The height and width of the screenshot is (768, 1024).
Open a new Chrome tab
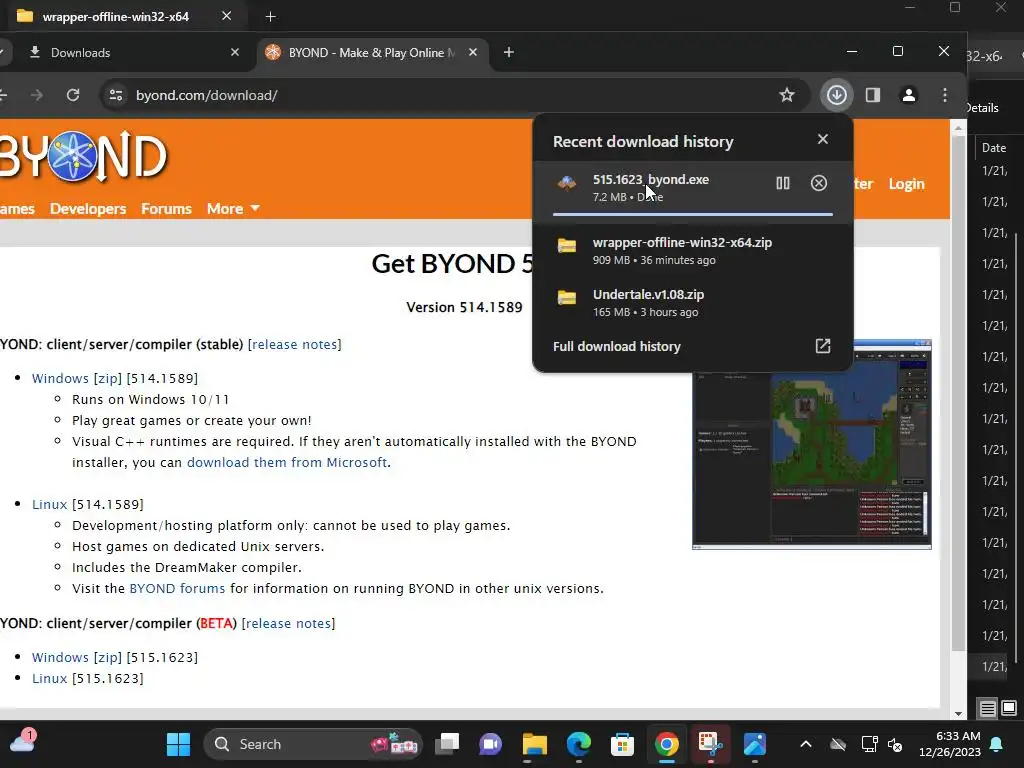509,52
